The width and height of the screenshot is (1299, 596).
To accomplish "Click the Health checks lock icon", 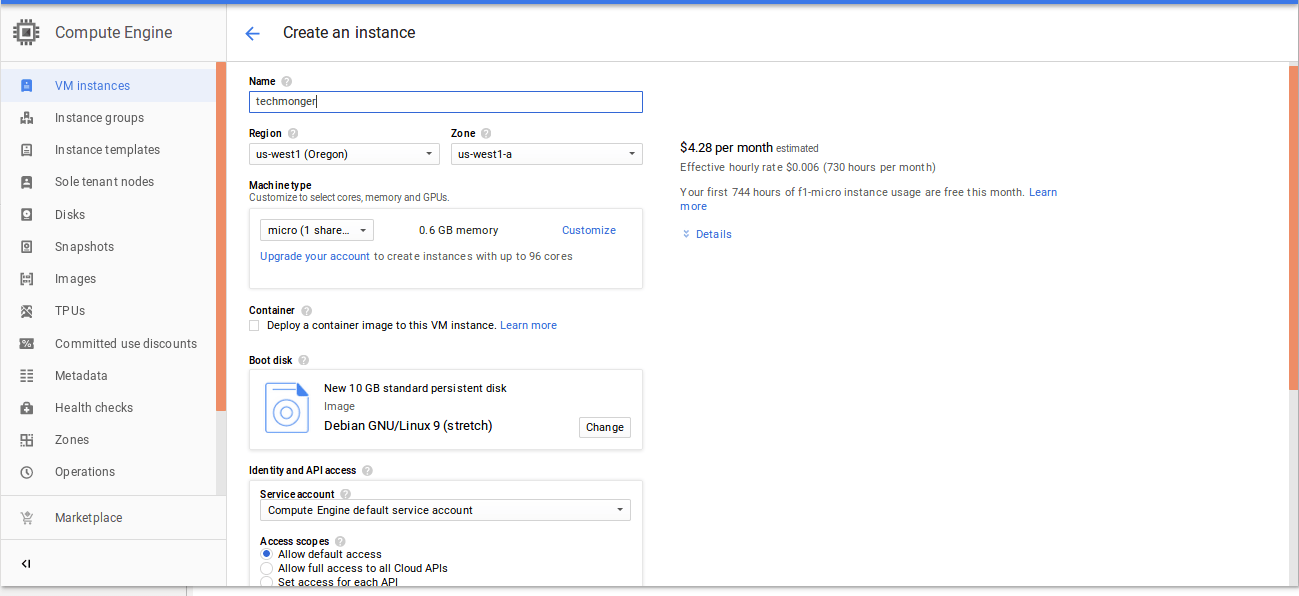I will tap(27, 408).
